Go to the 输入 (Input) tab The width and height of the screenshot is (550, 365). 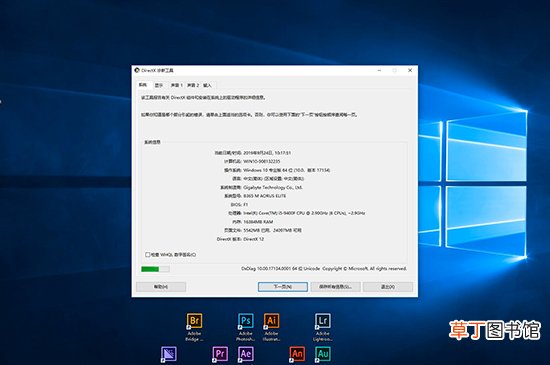208,85
